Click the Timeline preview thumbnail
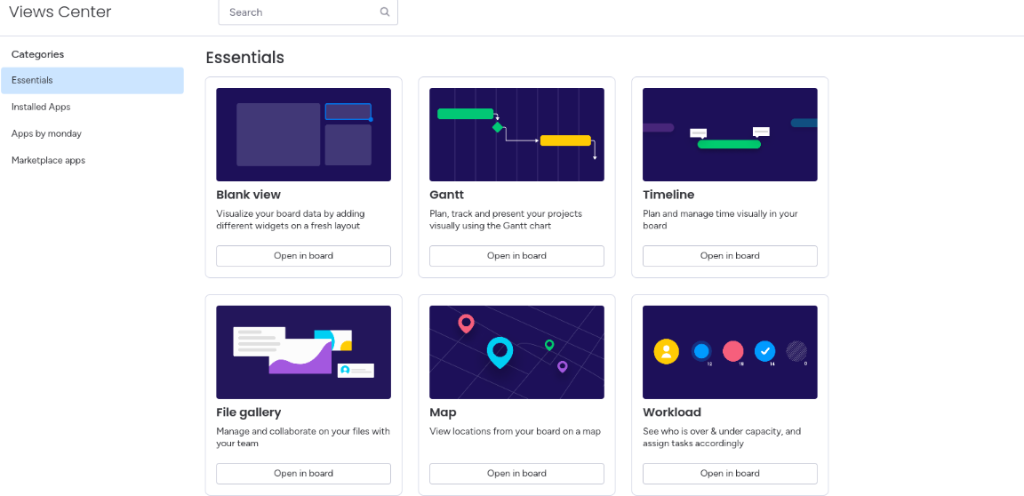The width and height of the screenshot is (1024, 496). click(730, 134)
